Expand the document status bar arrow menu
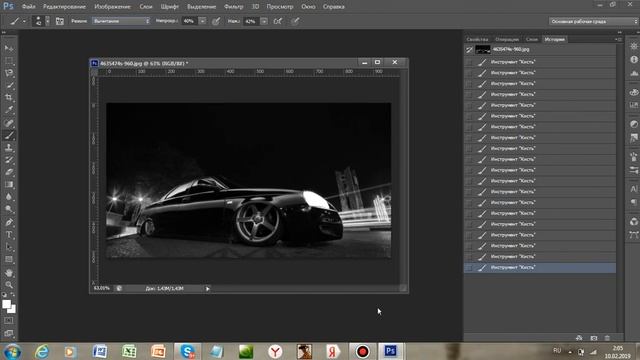640x360 pixels. (207, 289)
